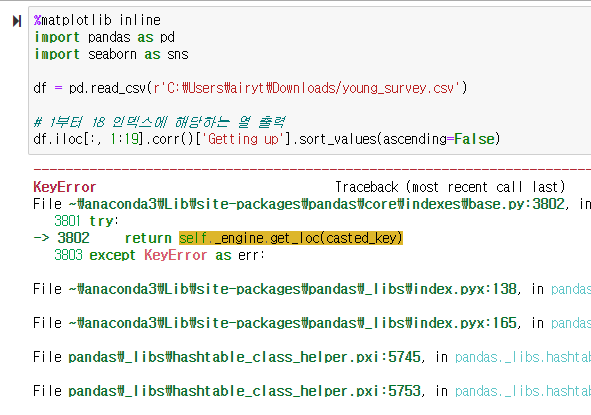Click the highlighted self._engine.get_loc(casted_key) code
The image size is (591, 415).
click(291, 238)
